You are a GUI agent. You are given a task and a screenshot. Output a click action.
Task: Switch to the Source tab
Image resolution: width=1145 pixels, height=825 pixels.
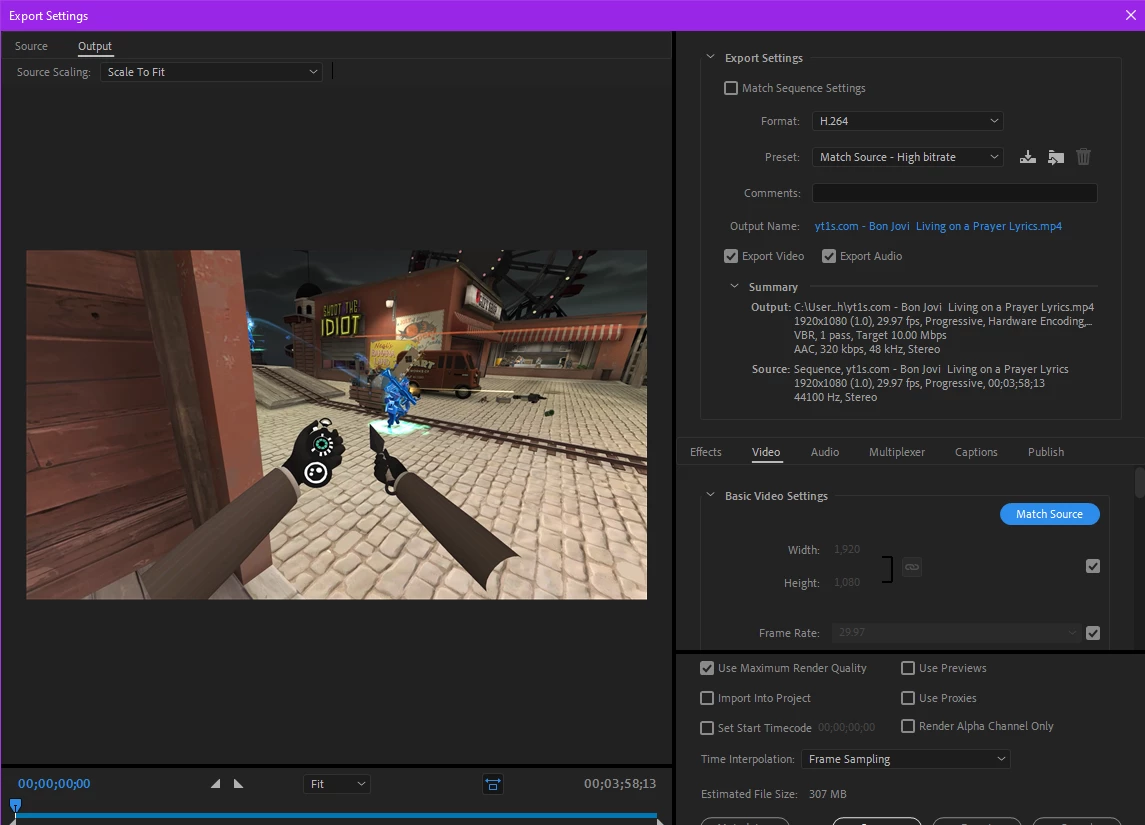coord(31,46)
